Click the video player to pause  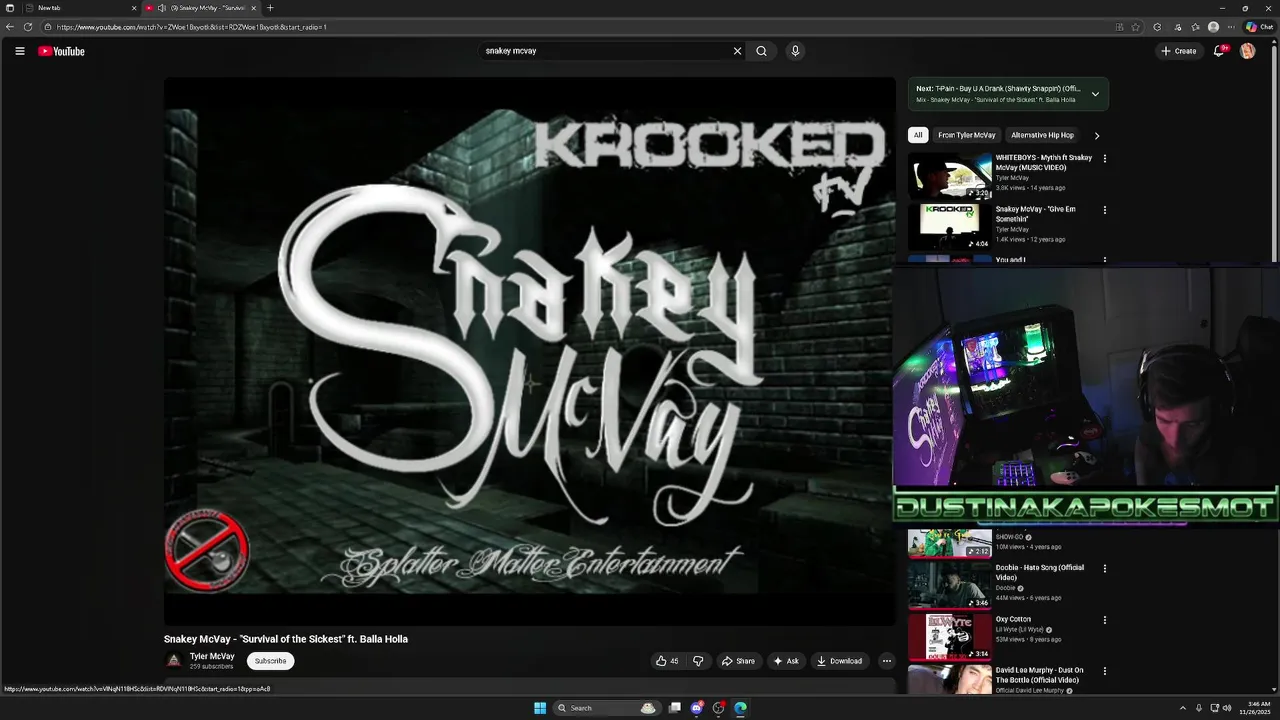(x=530, y=351)
